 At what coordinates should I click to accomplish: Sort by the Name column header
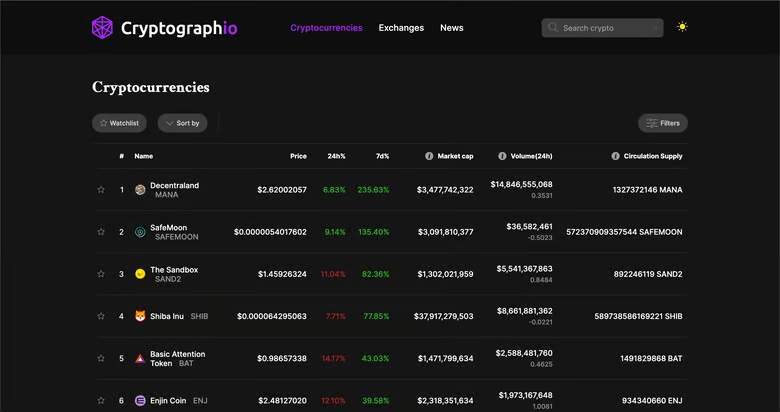(x=144, y=156)
